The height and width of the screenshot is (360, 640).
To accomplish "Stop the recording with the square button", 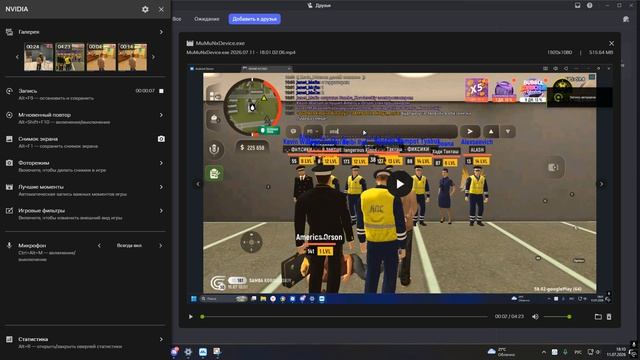I will click(x=161, y=91).
